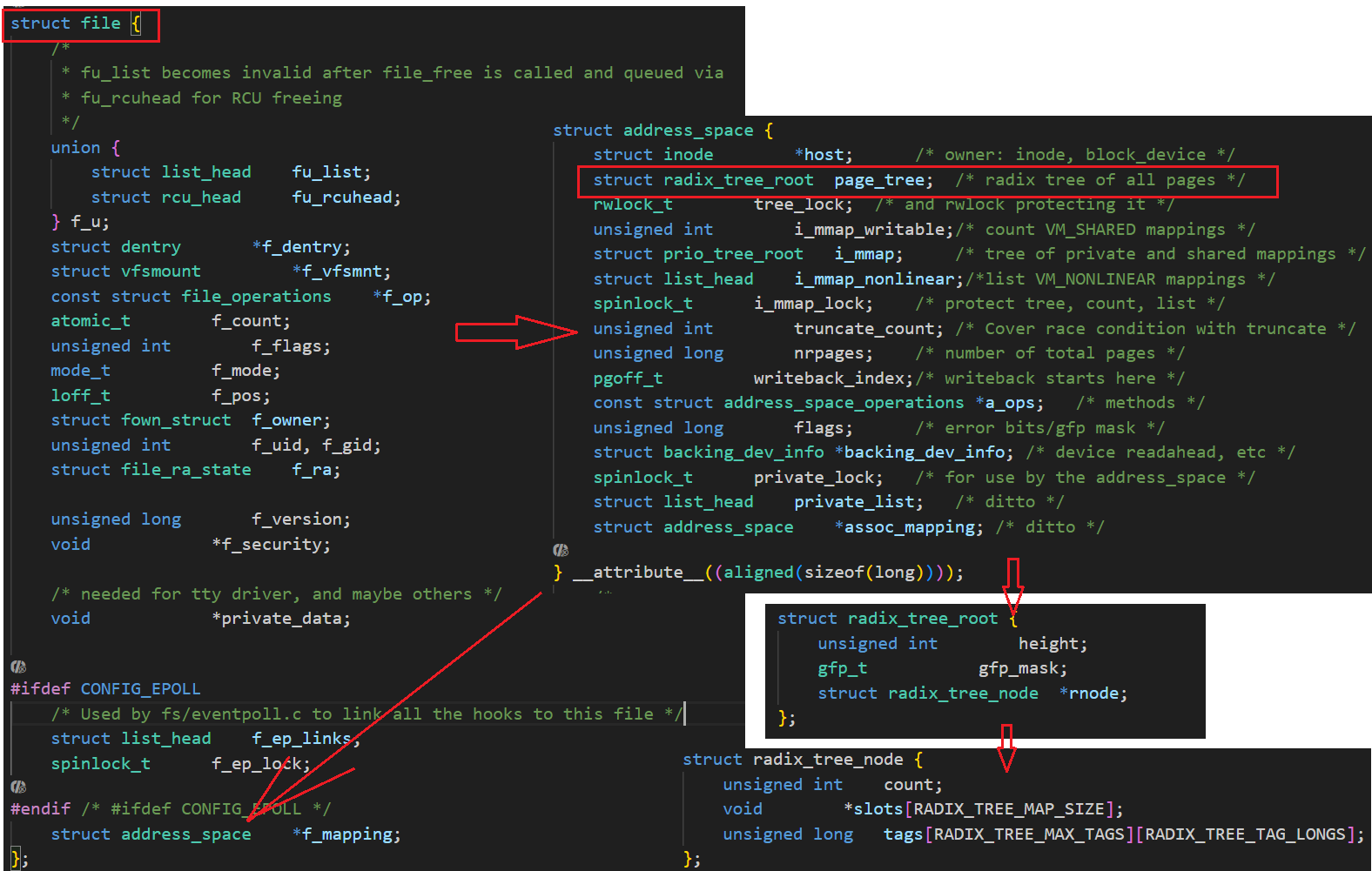The height and width of the screenshot is (871, 1372).
Task: Click the small icon above the #endif line
Action: 18,787
